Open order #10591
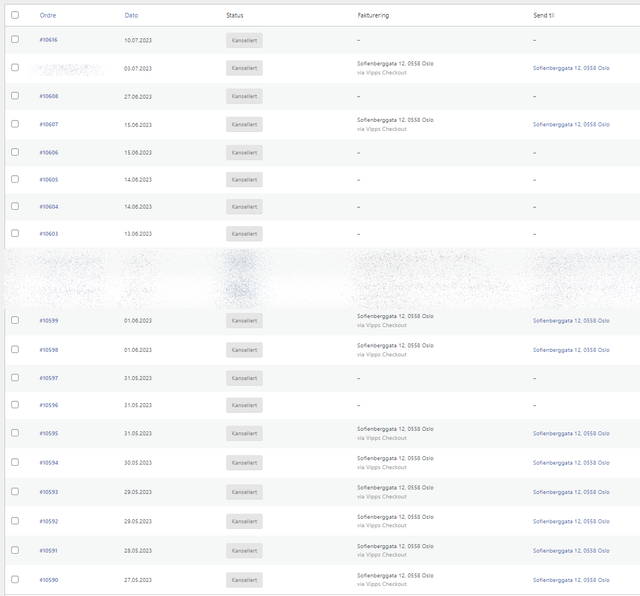The height and width of the screenshot is (596, 640). (49, 551)
